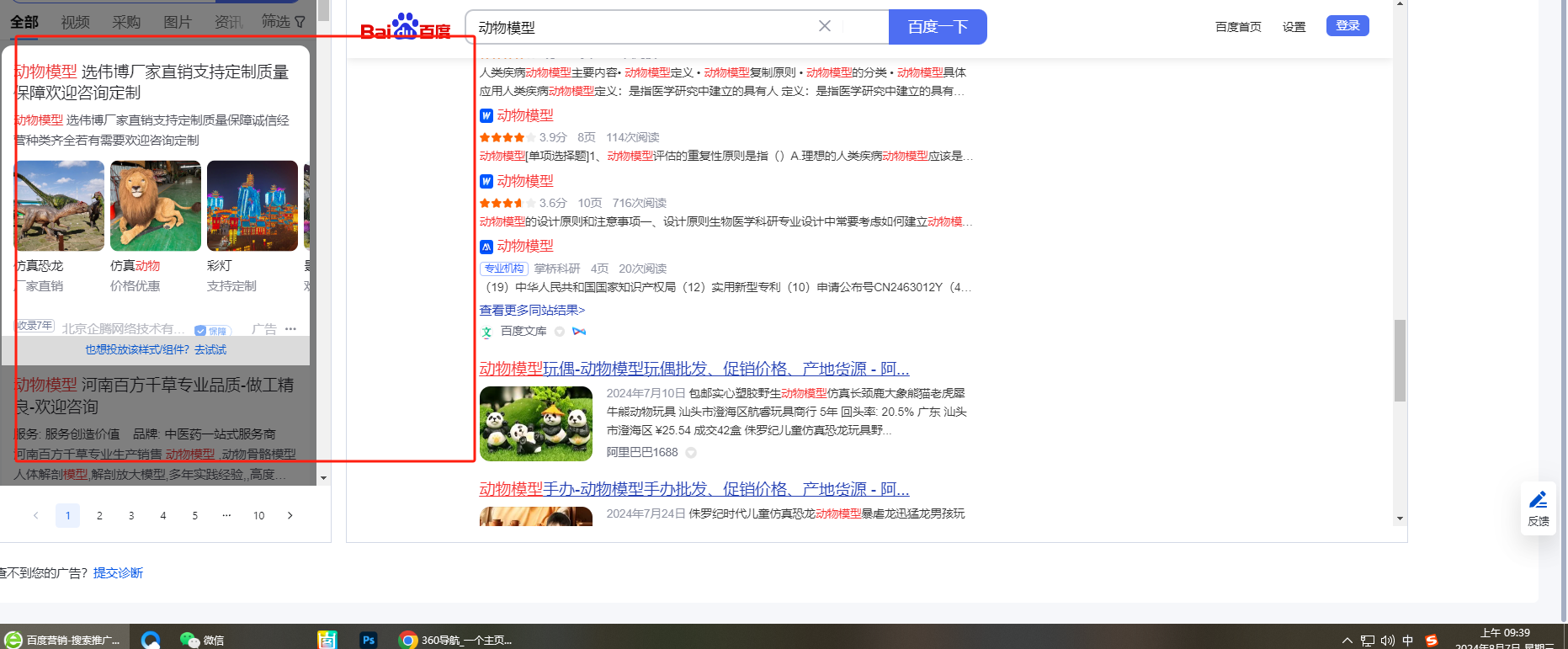Switch to the 资讯 tab in the mobile preview
Image resolution: width=1568 pixels, height=649 pixels.
click(228, 22)
